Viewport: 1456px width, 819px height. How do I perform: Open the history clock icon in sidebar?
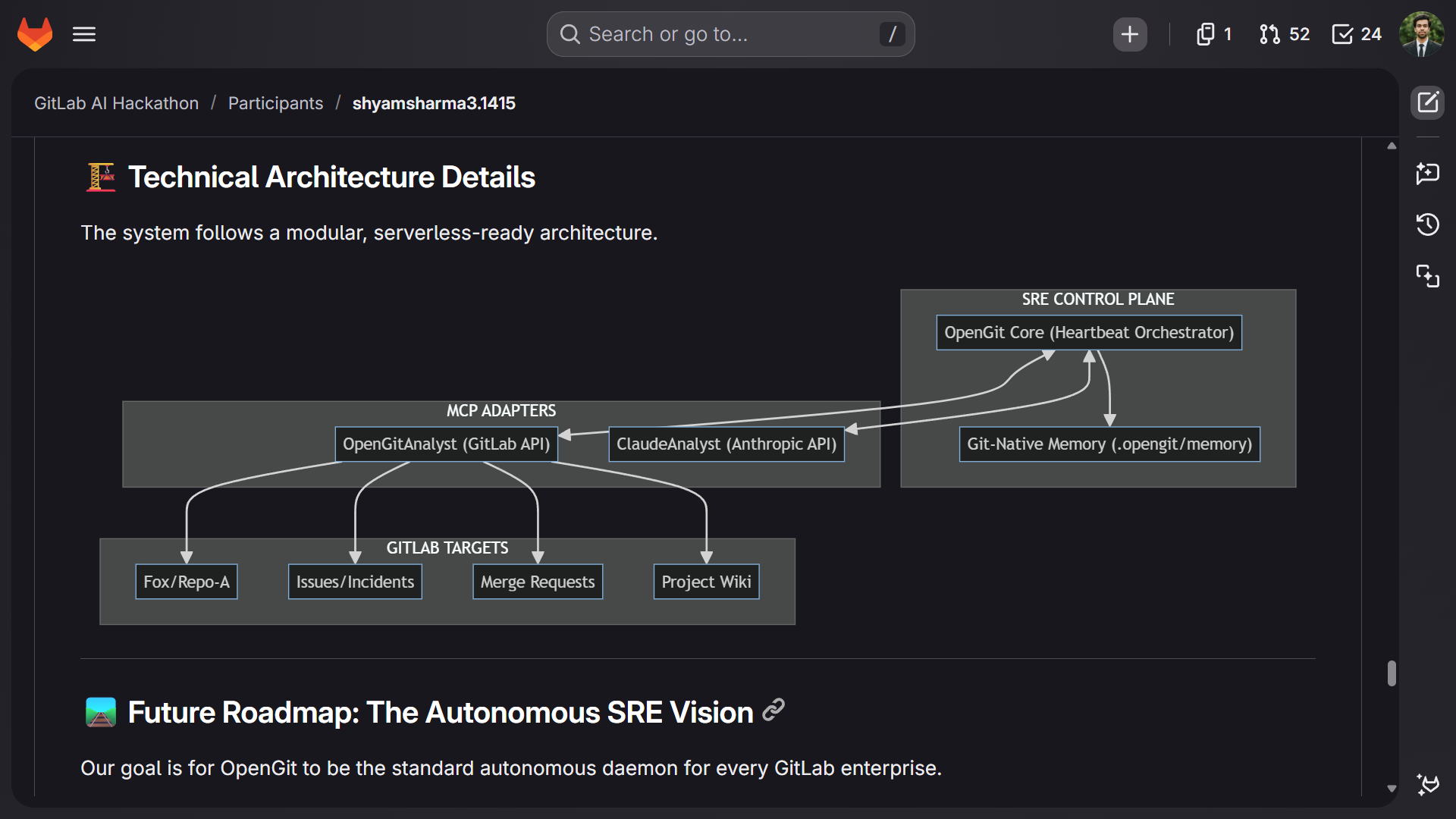[x=1427, y=224]
